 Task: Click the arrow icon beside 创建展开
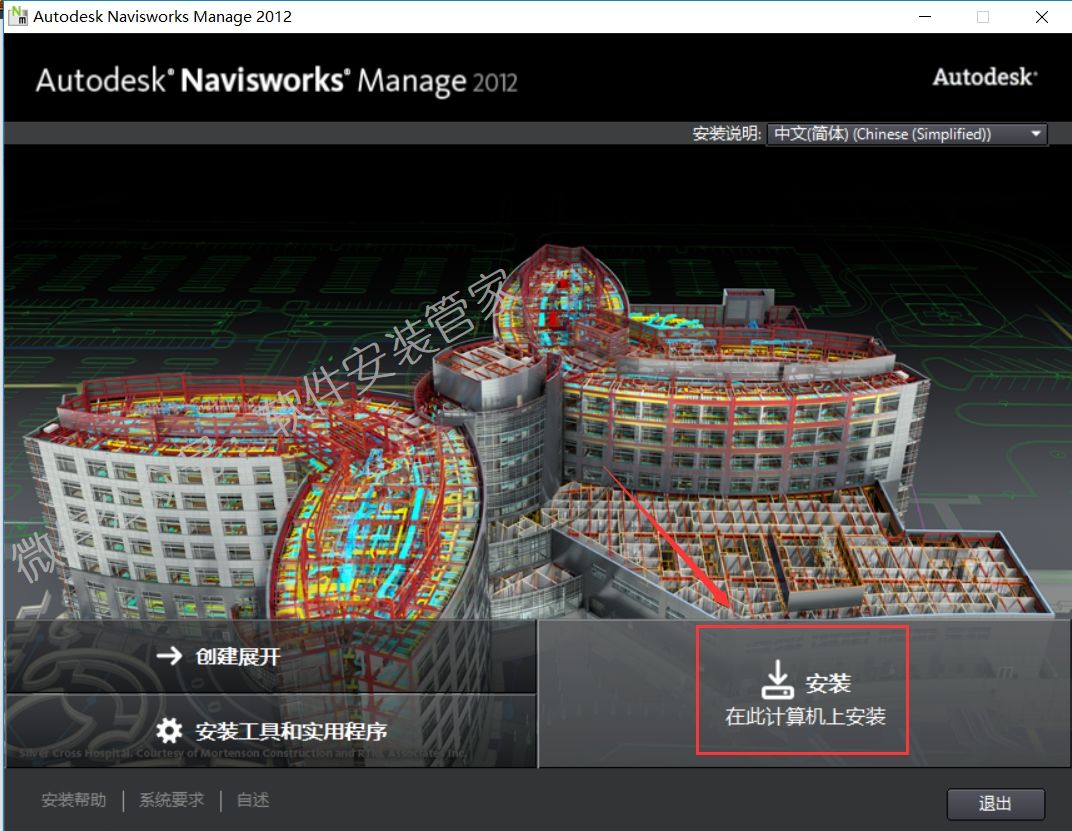point(171,656)
